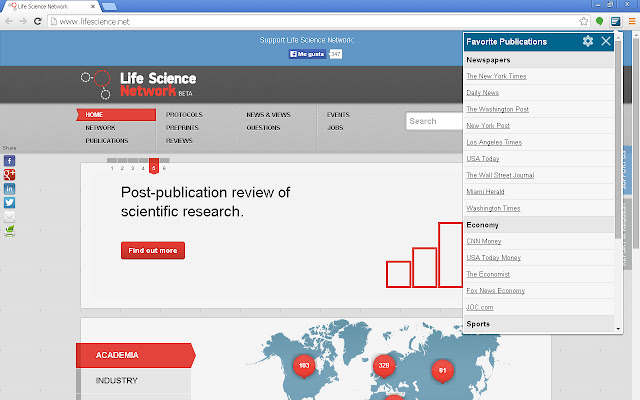Open the USA Today link
The height and width of the screenshot is (400, 640).
point(483,158)
